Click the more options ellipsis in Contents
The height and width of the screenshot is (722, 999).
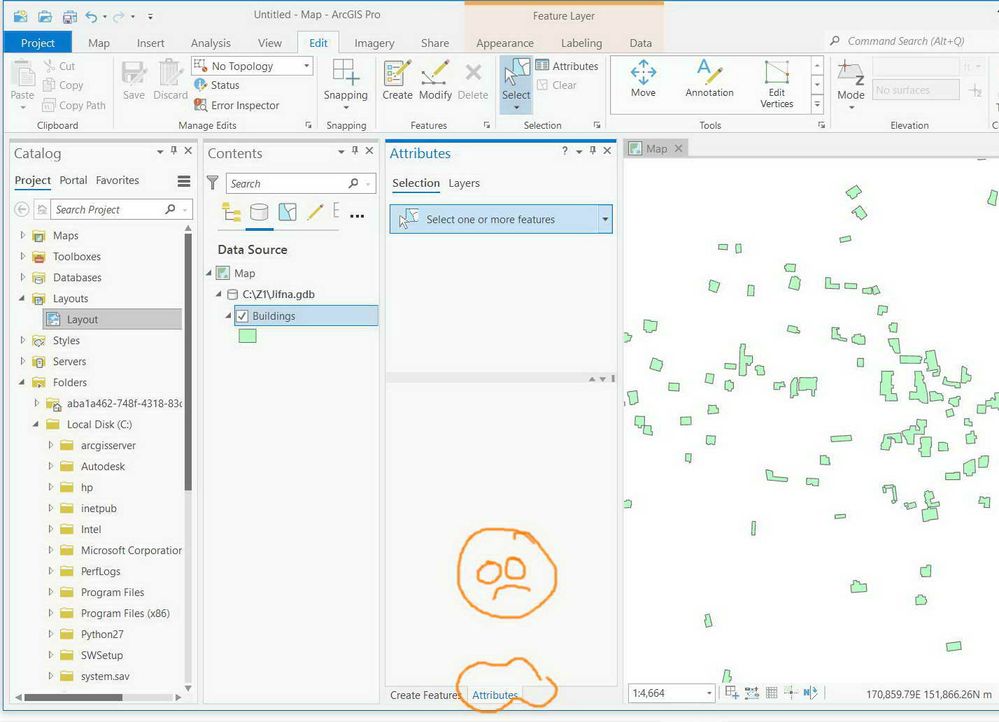[357, 215]
